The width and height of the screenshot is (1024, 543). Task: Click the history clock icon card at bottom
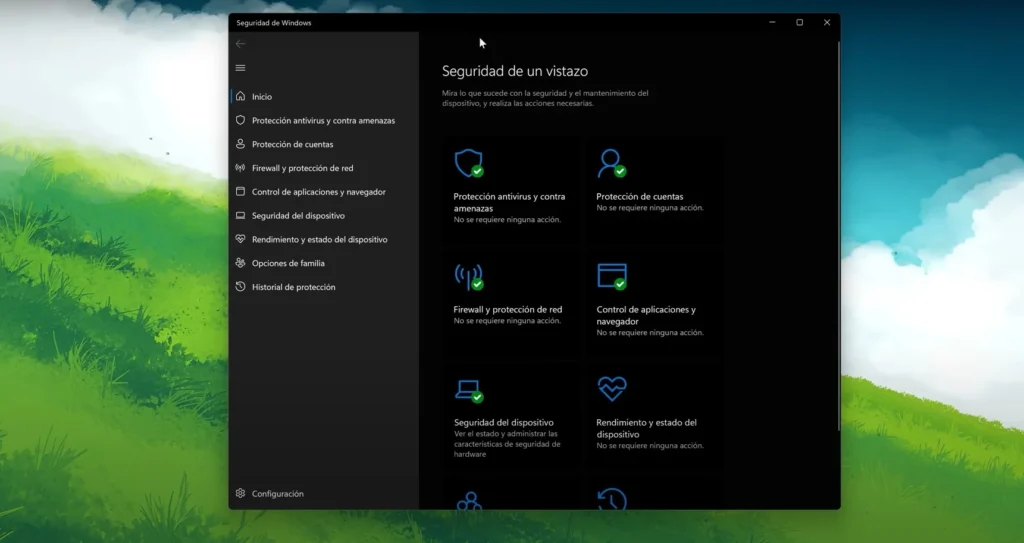(x=612, y=499)
